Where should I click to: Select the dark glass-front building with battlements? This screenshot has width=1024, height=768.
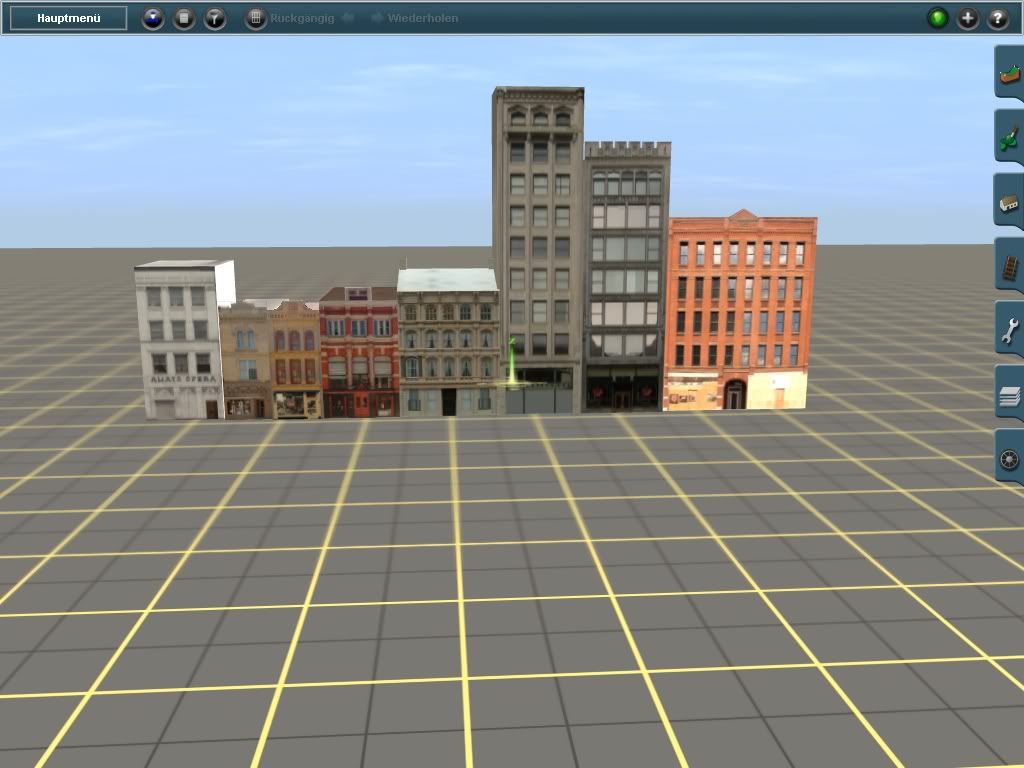pos(626,278)
